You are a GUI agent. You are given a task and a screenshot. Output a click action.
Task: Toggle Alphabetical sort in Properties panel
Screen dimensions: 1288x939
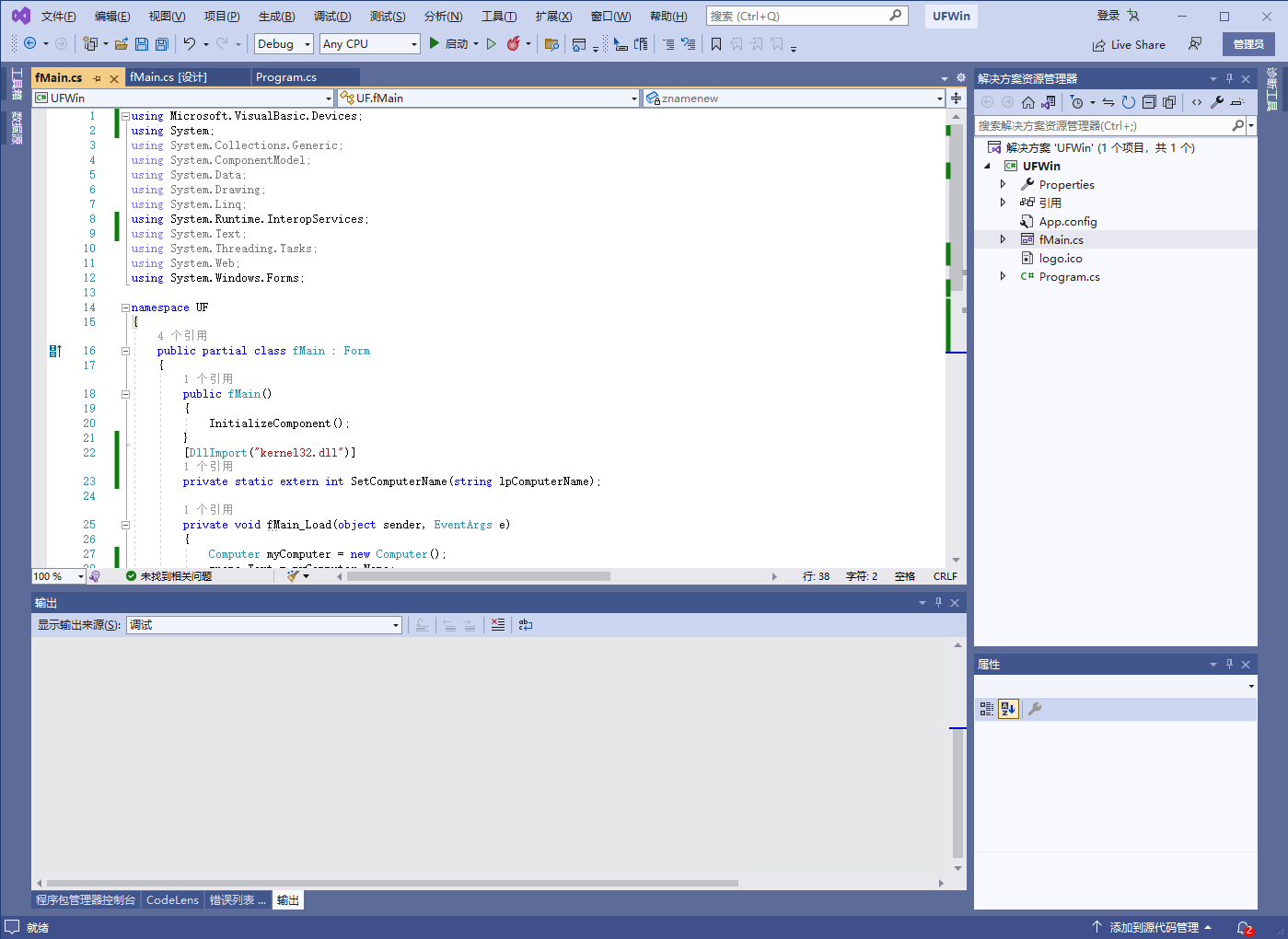(x=1008, y=709)
